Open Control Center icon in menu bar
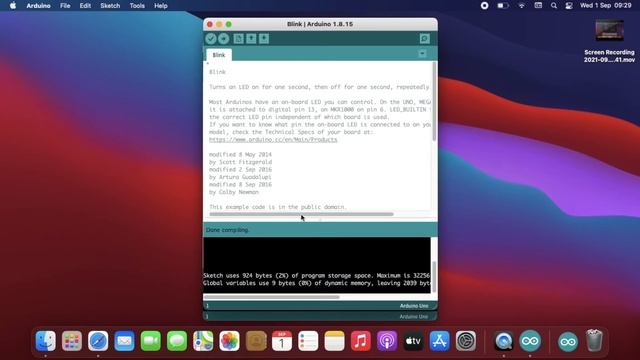 coord(569,6)
